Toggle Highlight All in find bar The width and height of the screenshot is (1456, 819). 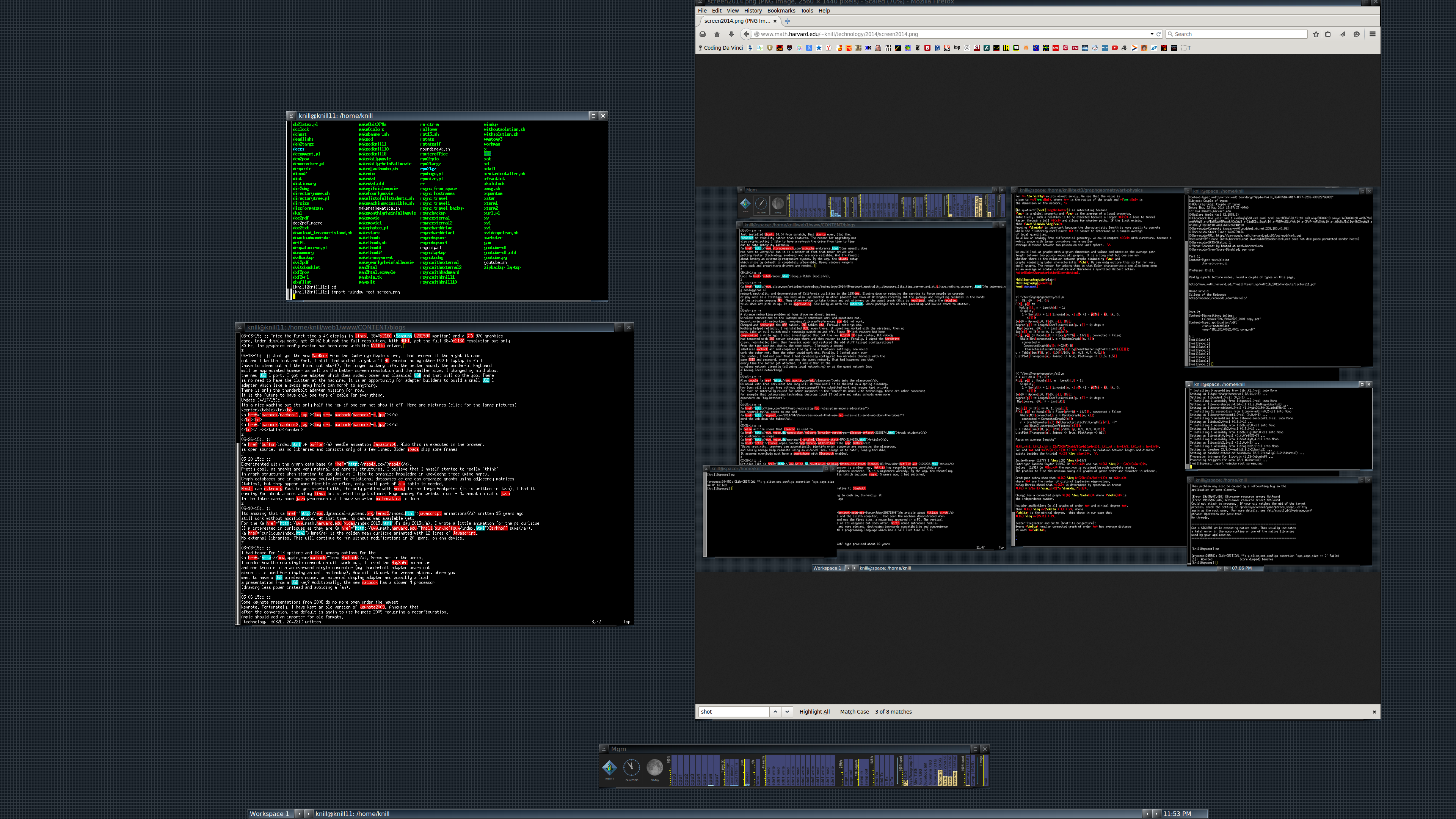814,712
